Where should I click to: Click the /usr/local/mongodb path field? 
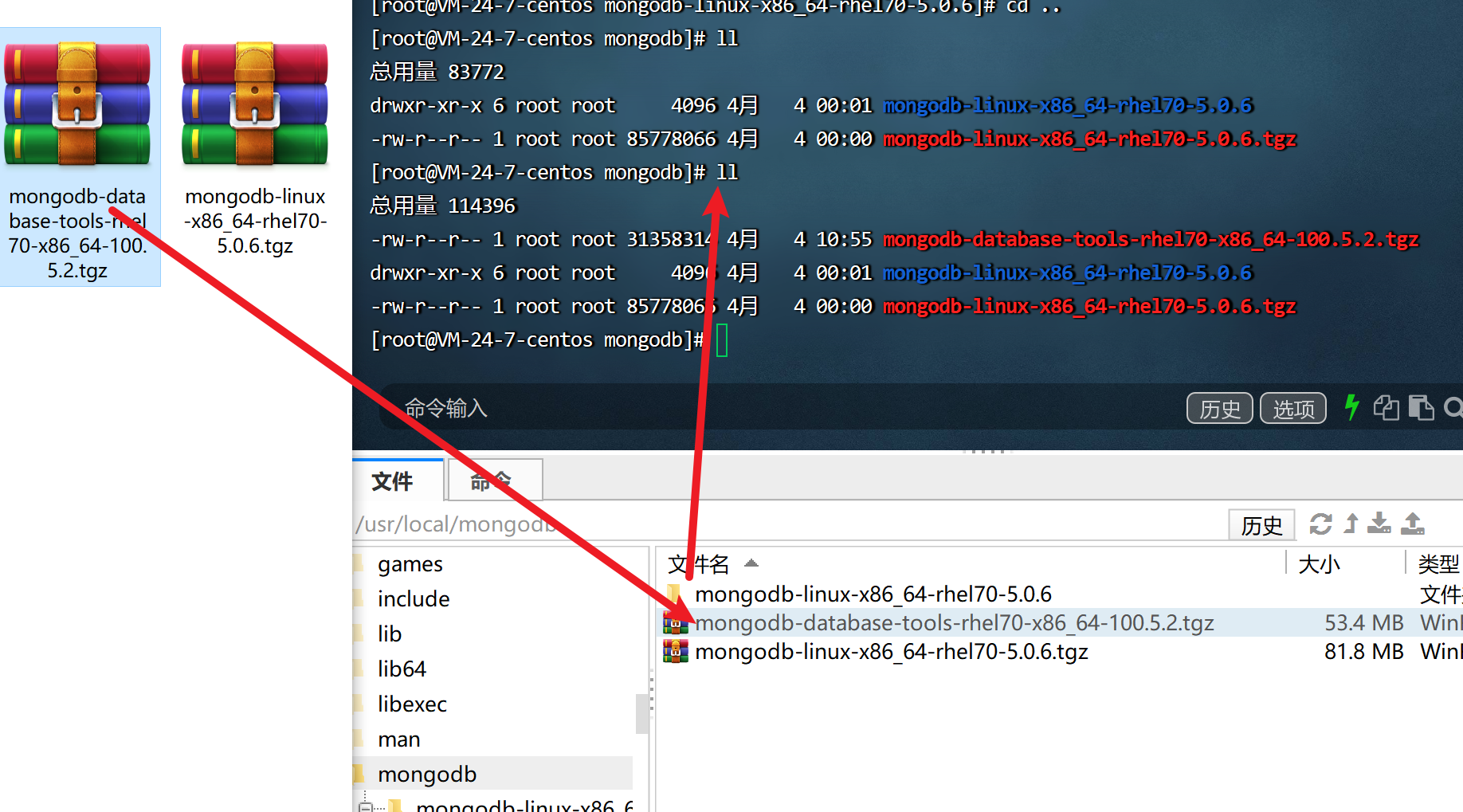tap(789, 524)
